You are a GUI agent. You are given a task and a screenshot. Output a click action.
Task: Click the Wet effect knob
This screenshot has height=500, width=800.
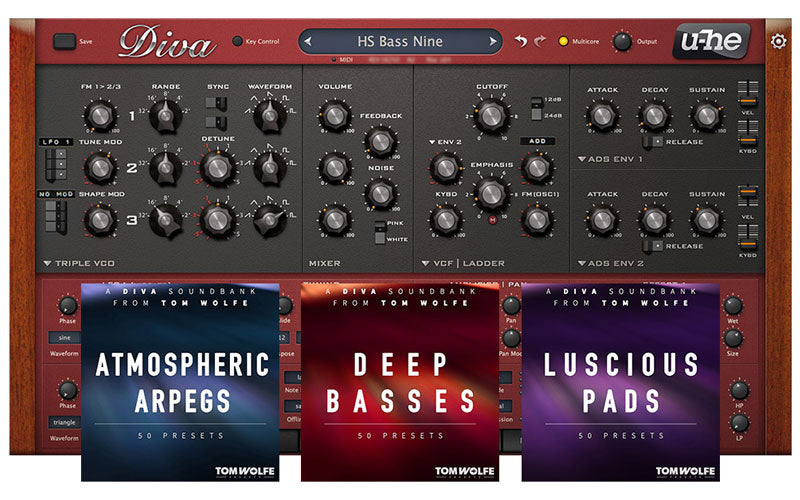[x=733, y=306]
